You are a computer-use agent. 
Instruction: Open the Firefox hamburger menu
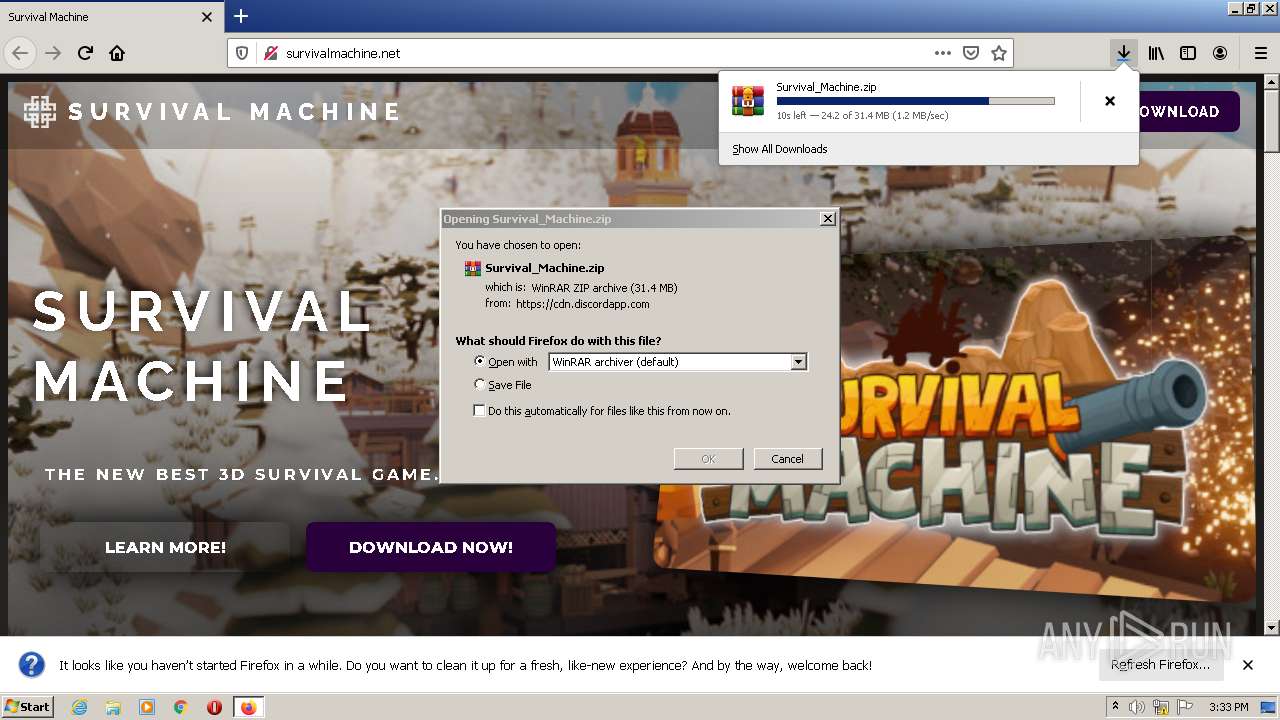[x=1260, y=53]
